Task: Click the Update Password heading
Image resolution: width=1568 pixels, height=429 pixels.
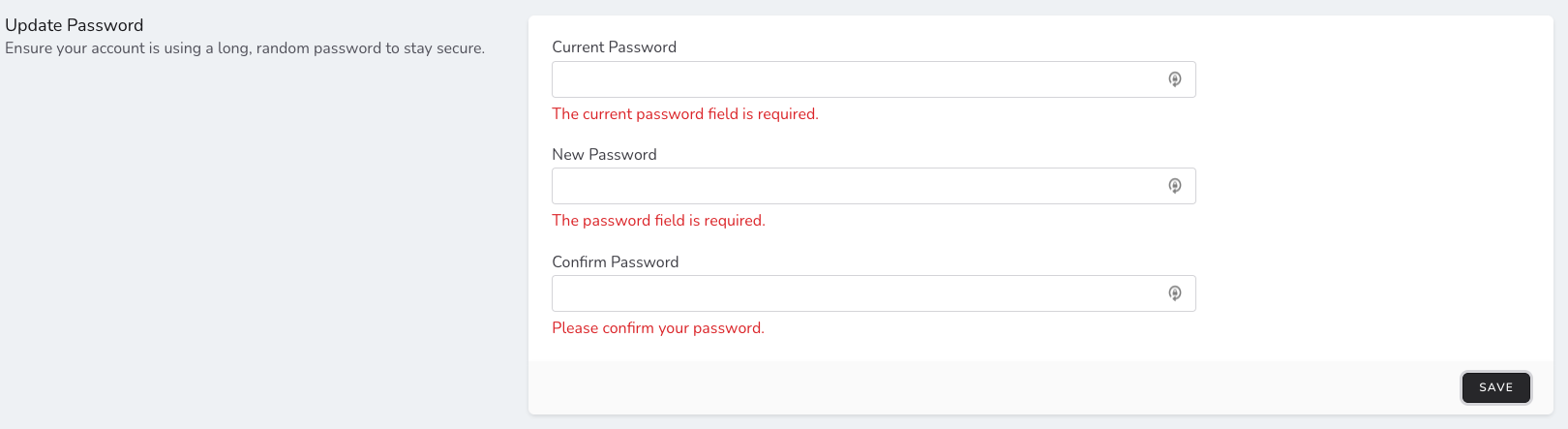Action: [74, 25]
